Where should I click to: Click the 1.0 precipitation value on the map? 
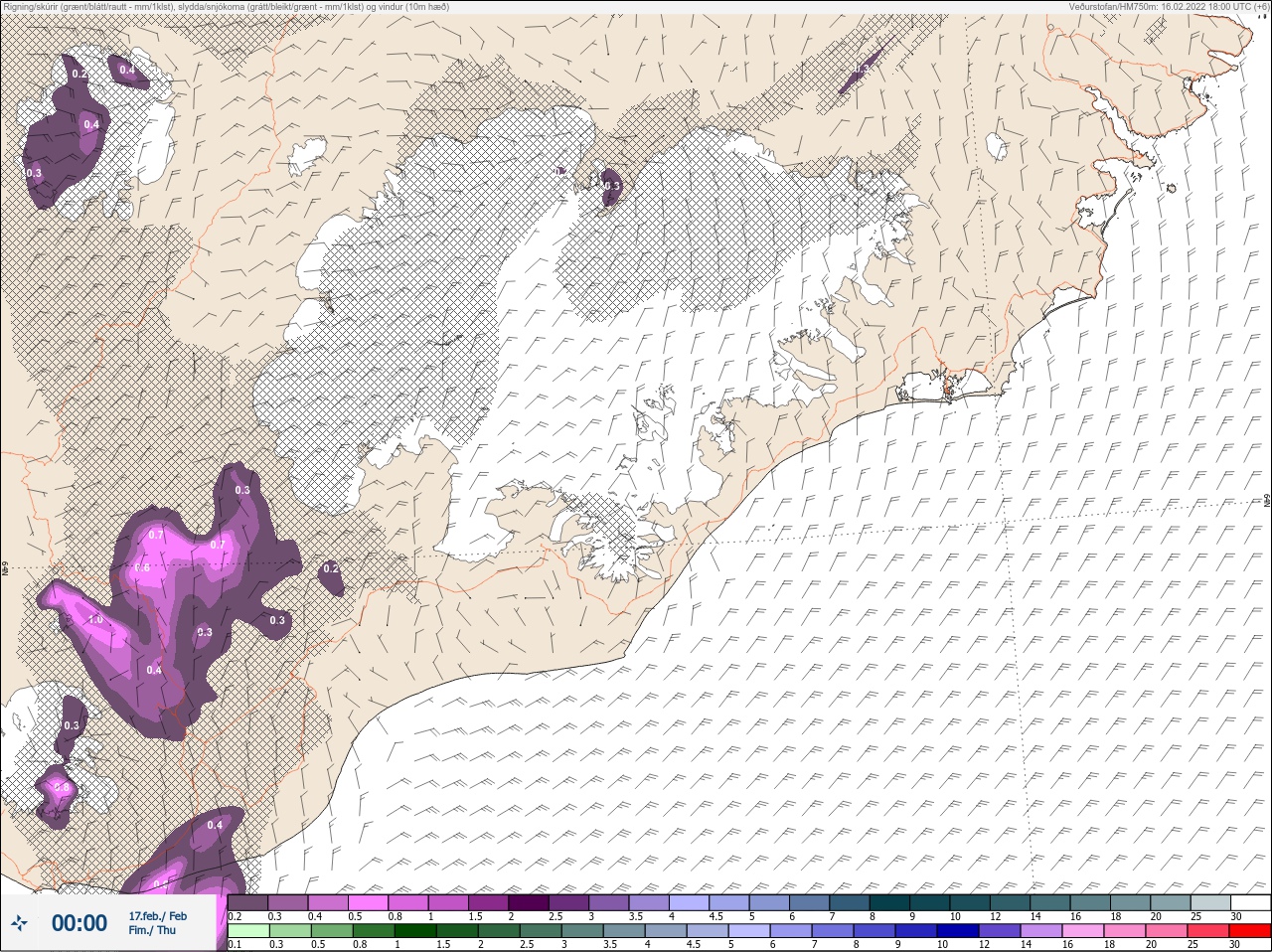(95, 619)
